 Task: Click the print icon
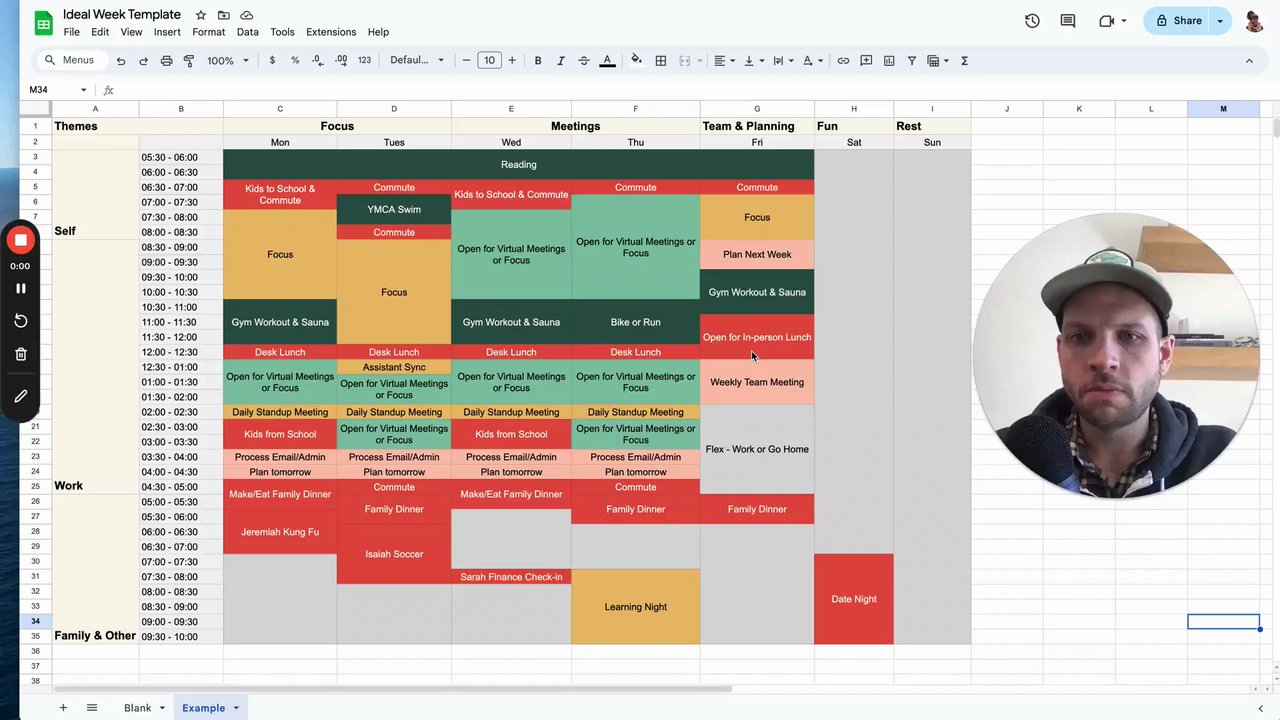click(x=166, y=61)
